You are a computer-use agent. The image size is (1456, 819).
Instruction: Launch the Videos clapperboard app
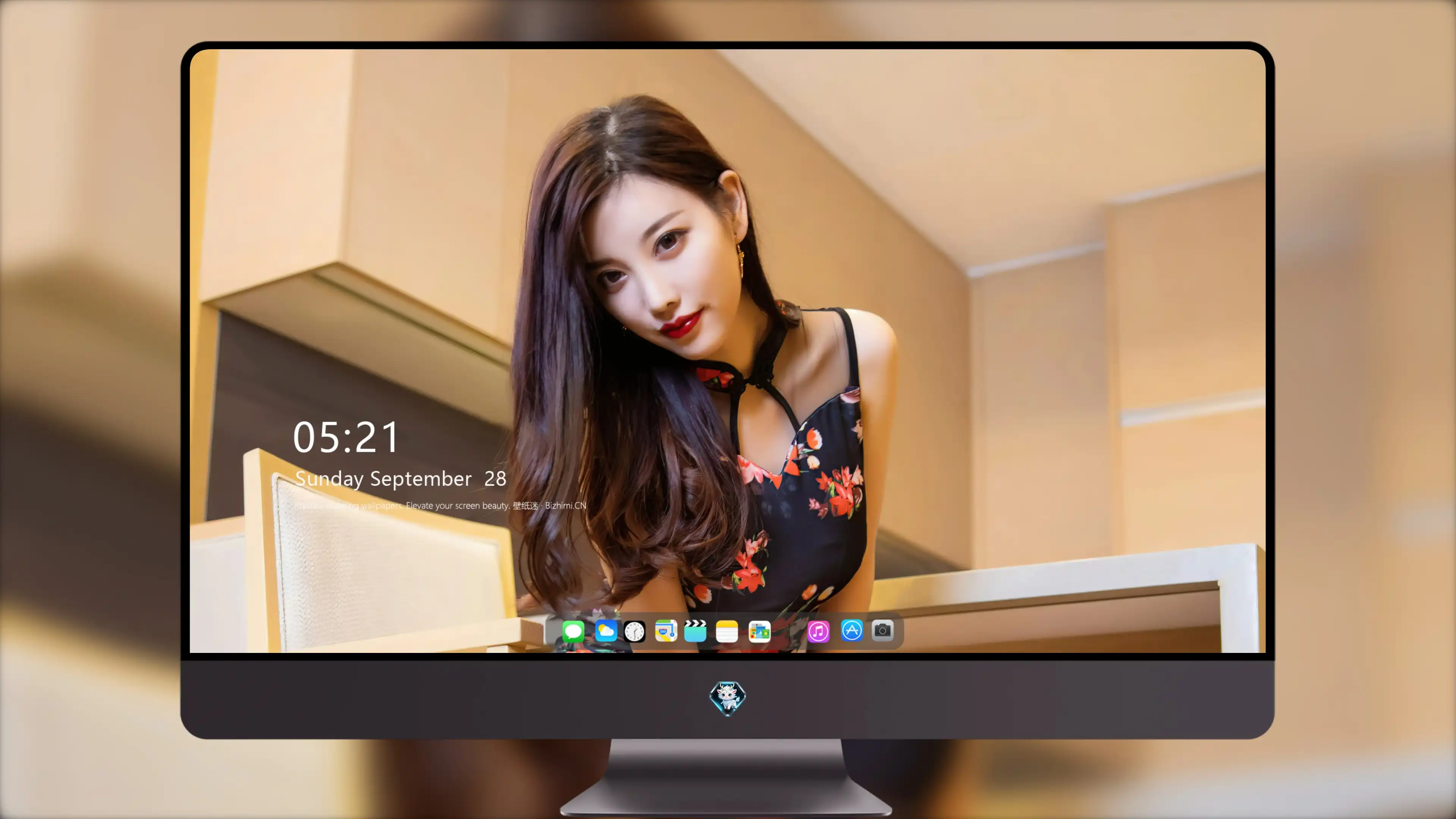[695, 631]
